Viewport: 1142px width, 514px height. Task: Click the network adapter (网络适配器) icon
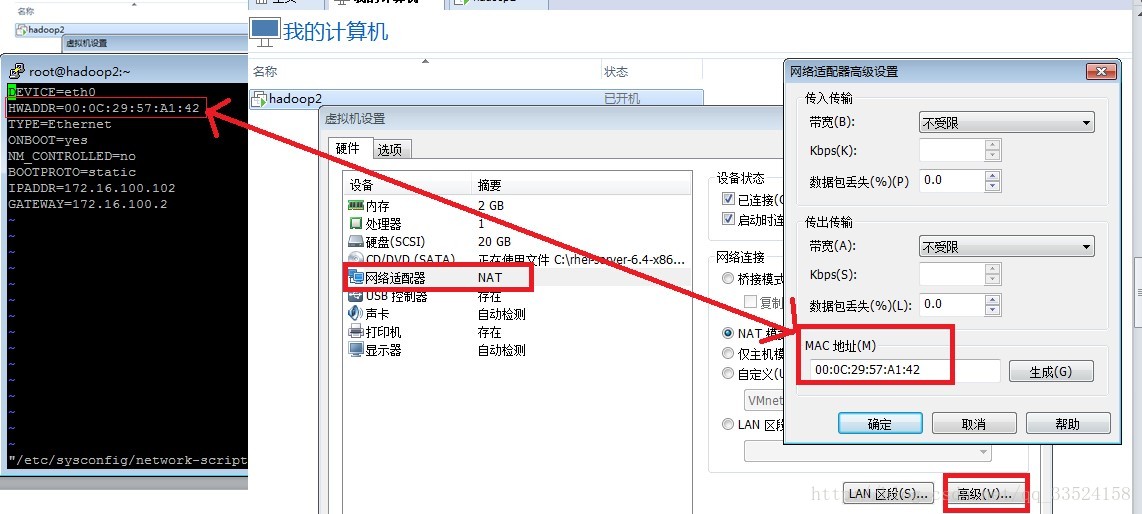tap(356, 277)
